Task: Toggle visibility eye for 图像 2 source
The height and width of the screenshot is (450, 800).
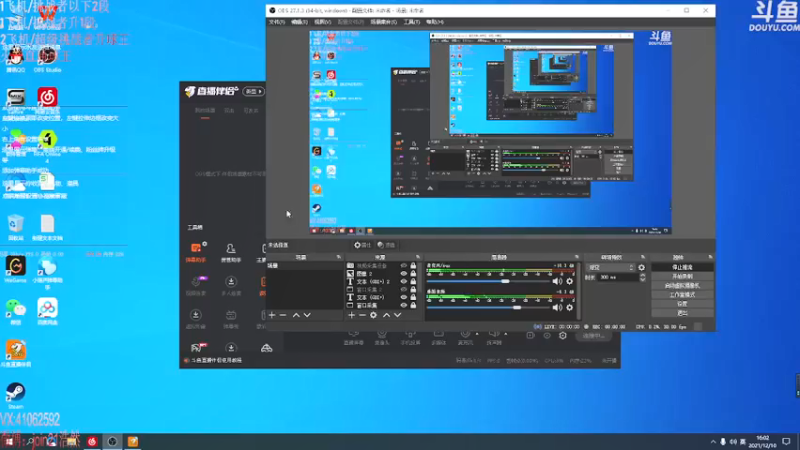Action: click(404, 273)
